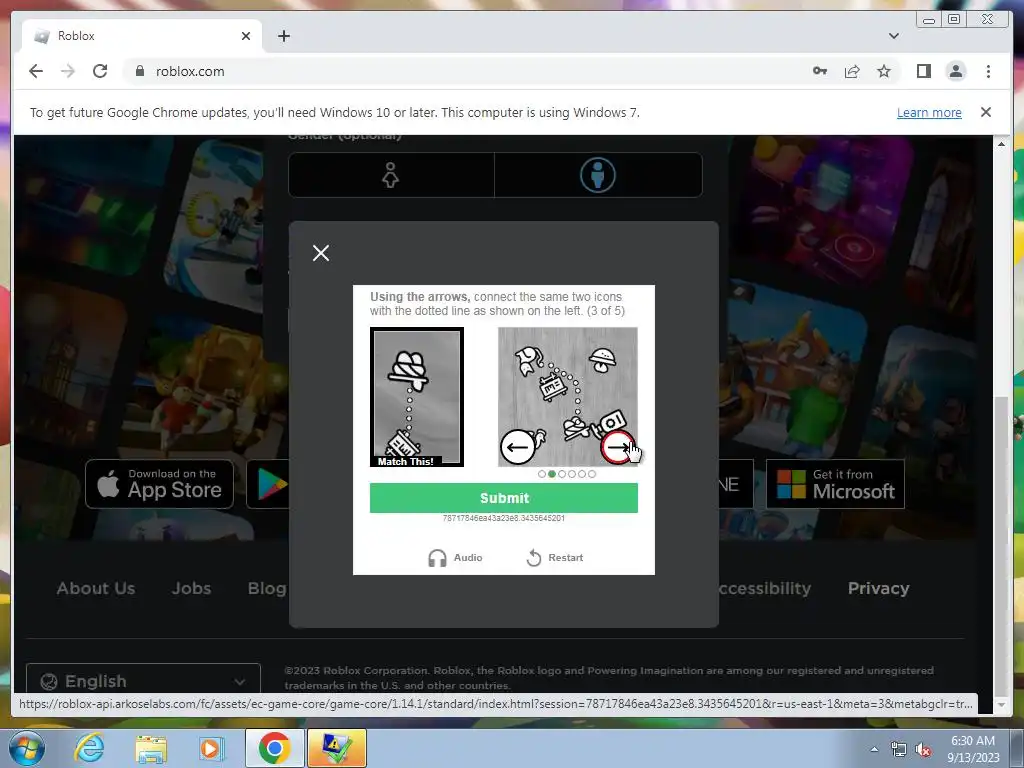Open a new browser tab
The width and height of the screenshot is (1024, 768).
pyautogui.click(x=283, y=36)
